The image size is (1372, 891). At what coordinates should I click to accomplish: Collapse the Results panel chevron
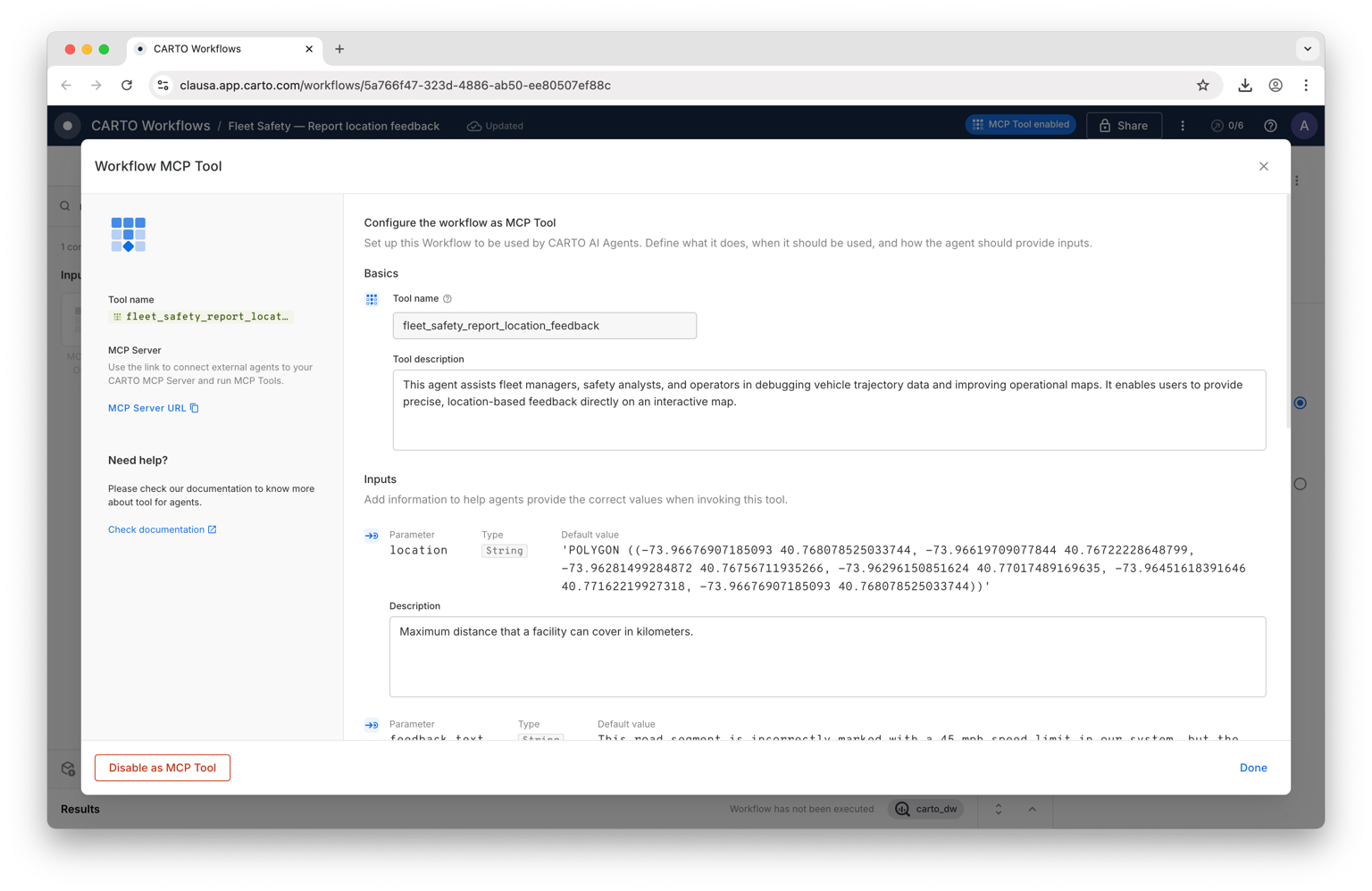(1032, 809)
